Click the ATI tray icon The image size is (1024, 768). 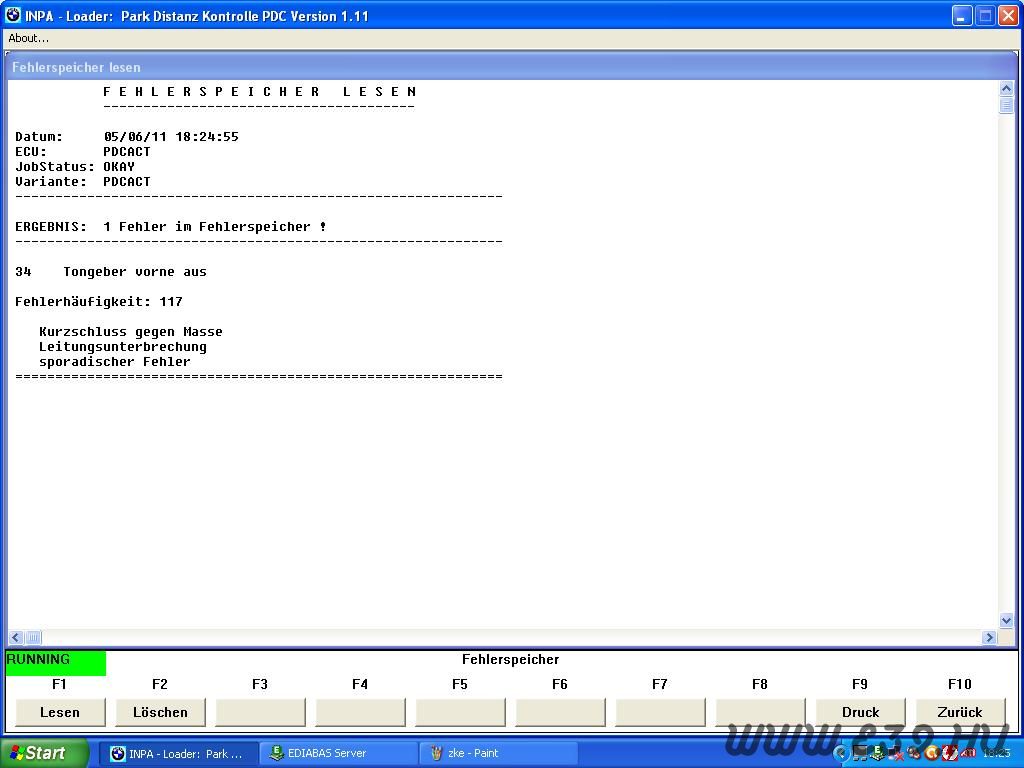968,753
